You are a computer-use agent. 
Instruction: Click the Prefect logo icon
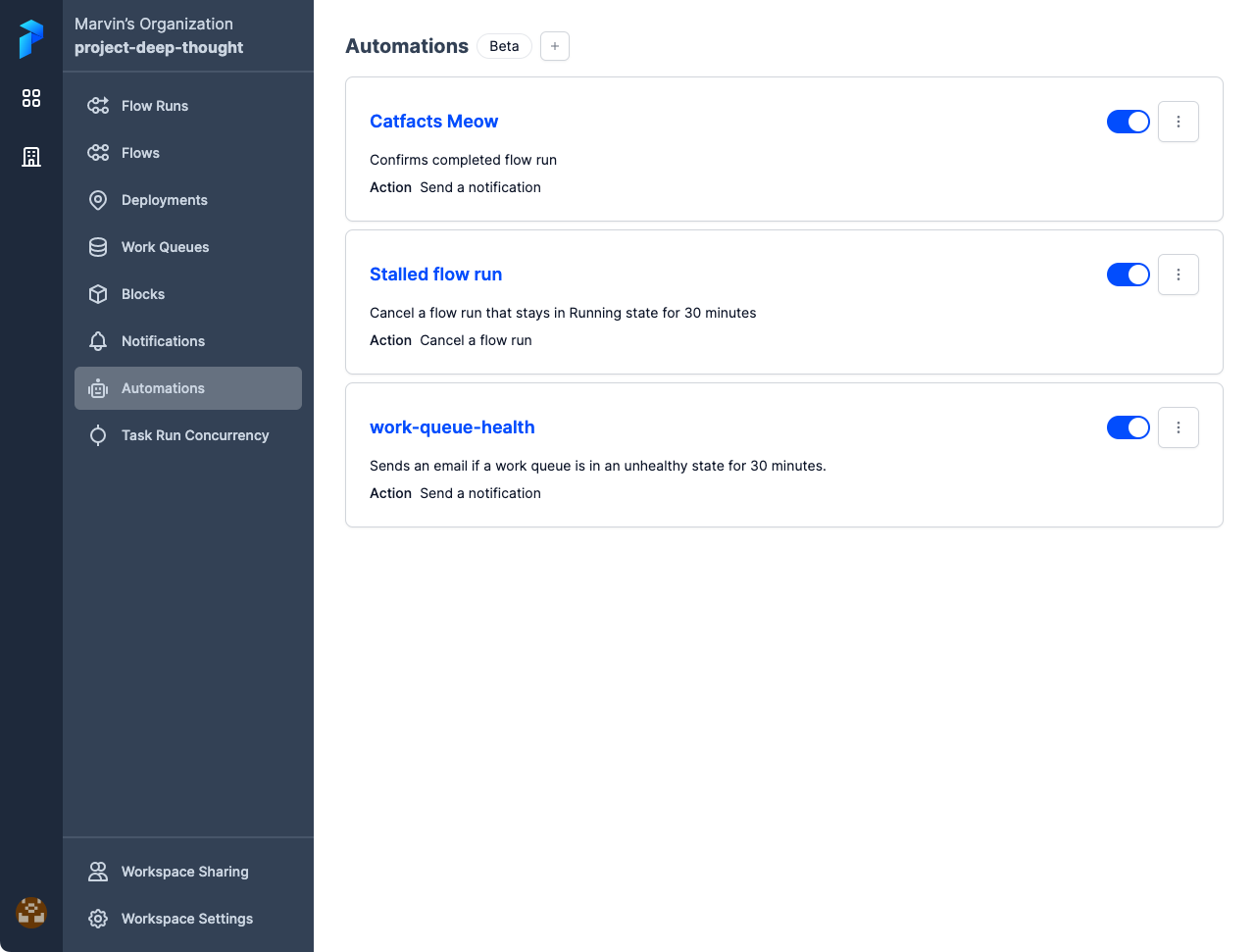[31, 39]
